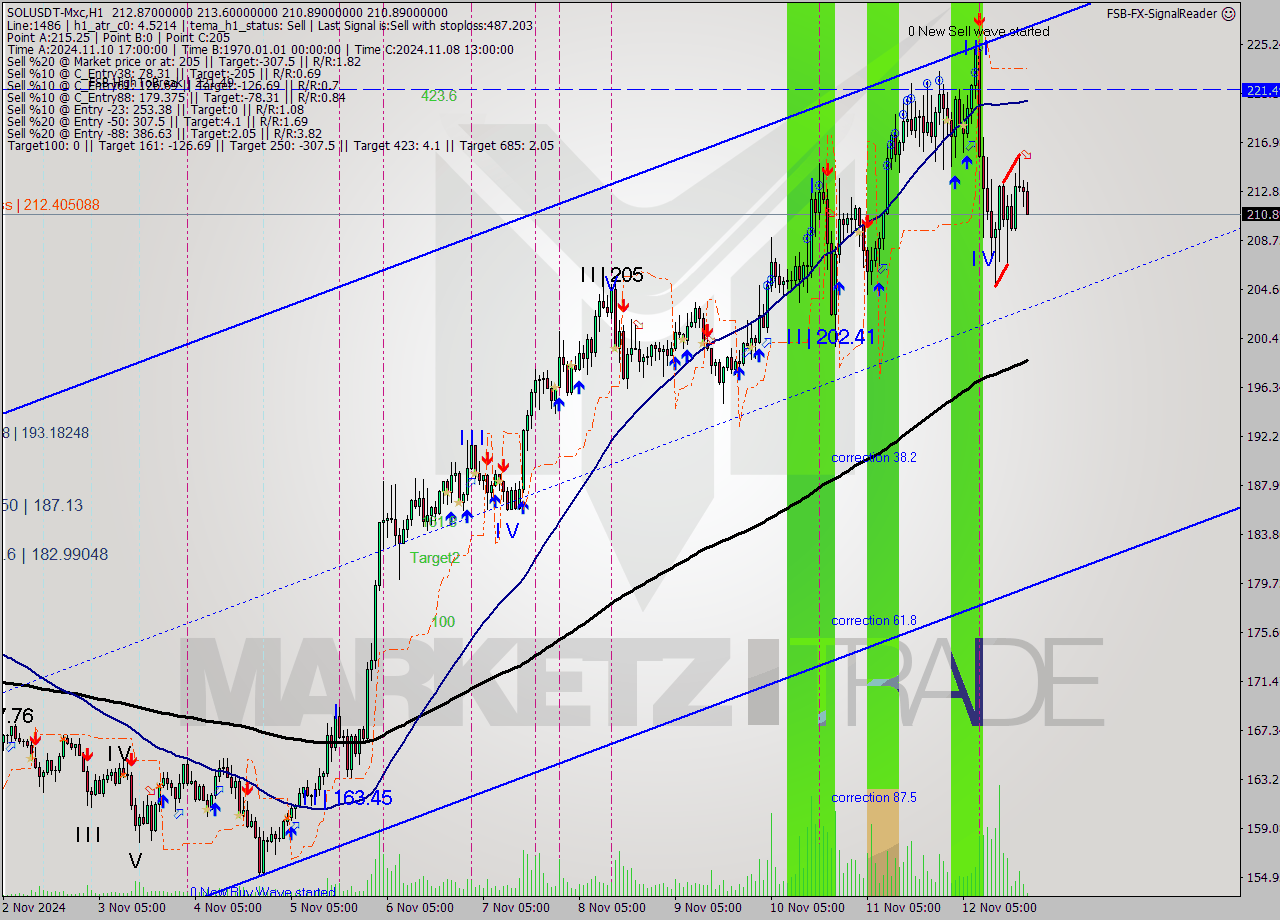Click the green '100' level label
The height and width of the screenshot is (920, 1280).
[x=443, y=622]
